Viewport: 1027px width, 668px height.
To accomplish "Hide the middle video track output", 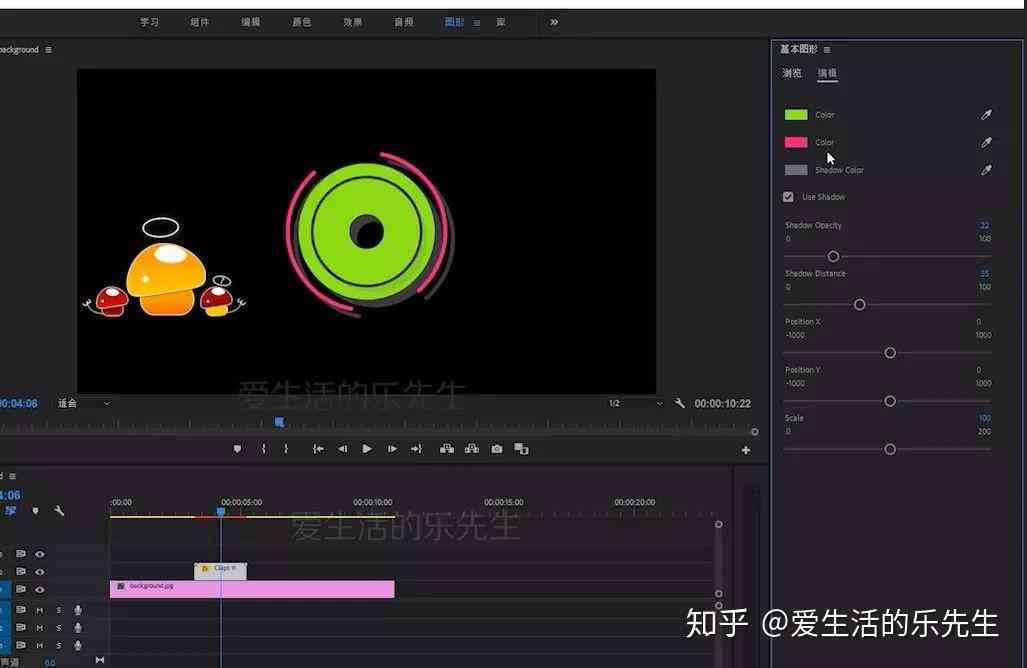I will [x=40, y=572].
